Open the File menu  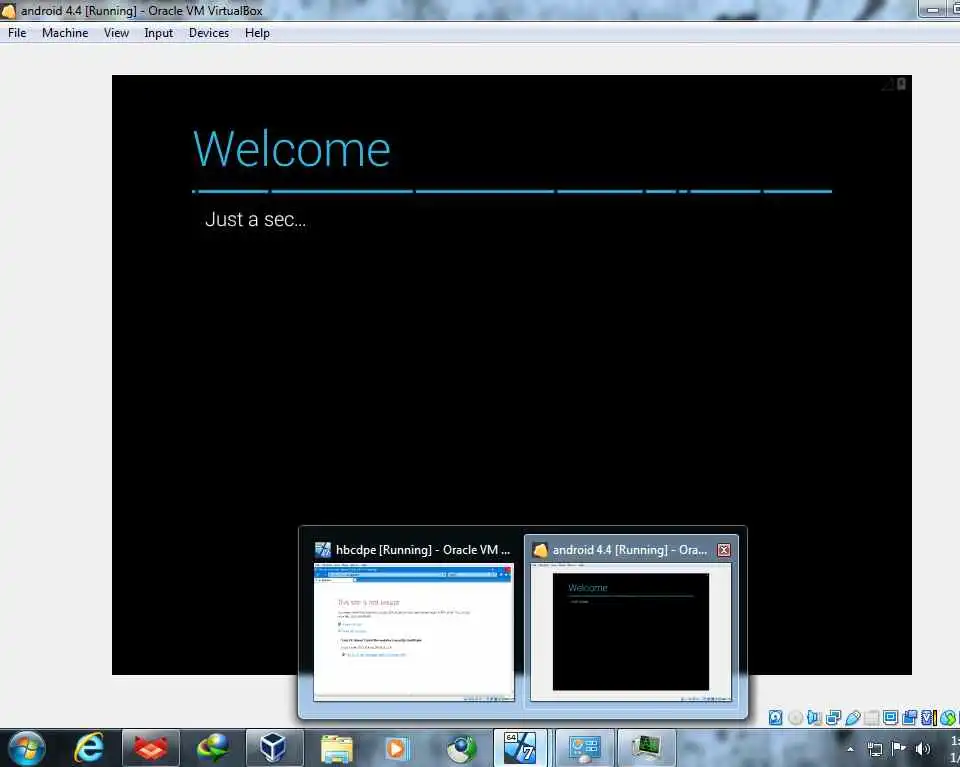point(17,33)
